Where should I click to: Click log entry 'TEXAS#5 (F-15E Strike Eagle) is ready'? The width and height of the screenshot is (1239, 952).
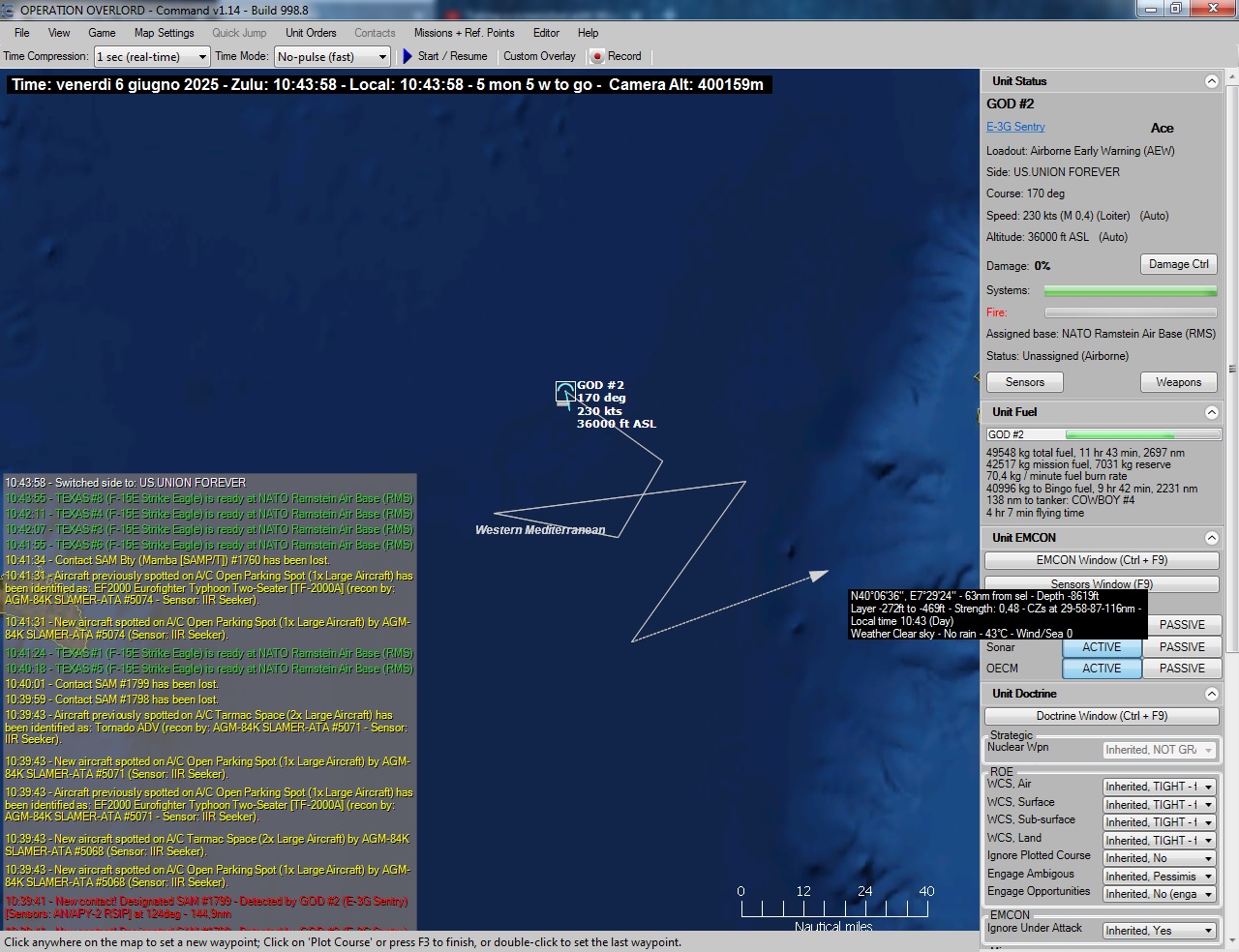click(x=209, y=669)
